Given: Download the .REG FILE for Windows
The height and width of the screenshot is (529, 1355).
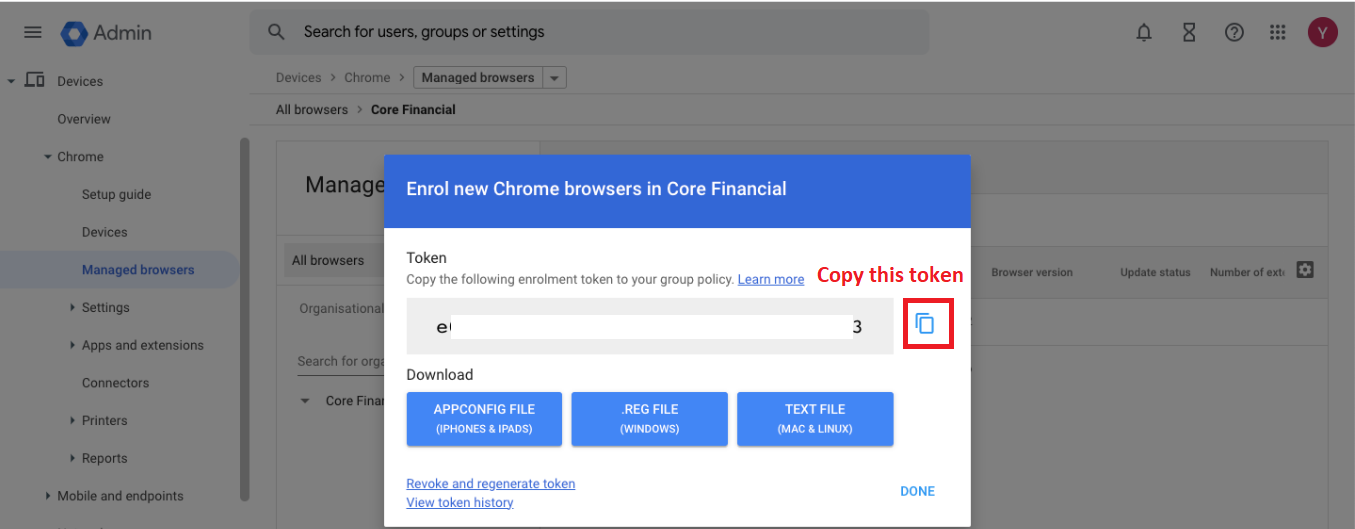Looking at the screenshot, I should tap(649, 418).
